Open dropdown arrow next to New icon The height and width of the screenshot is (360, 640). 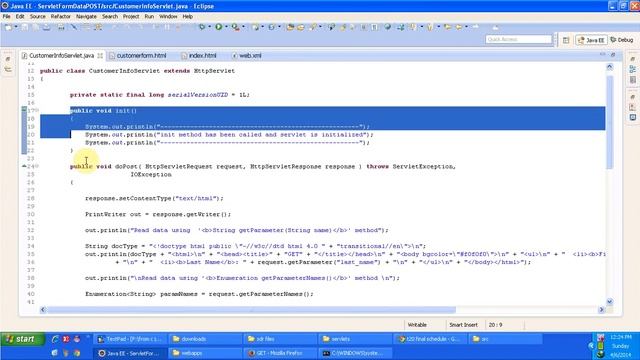tap(16, 27)
